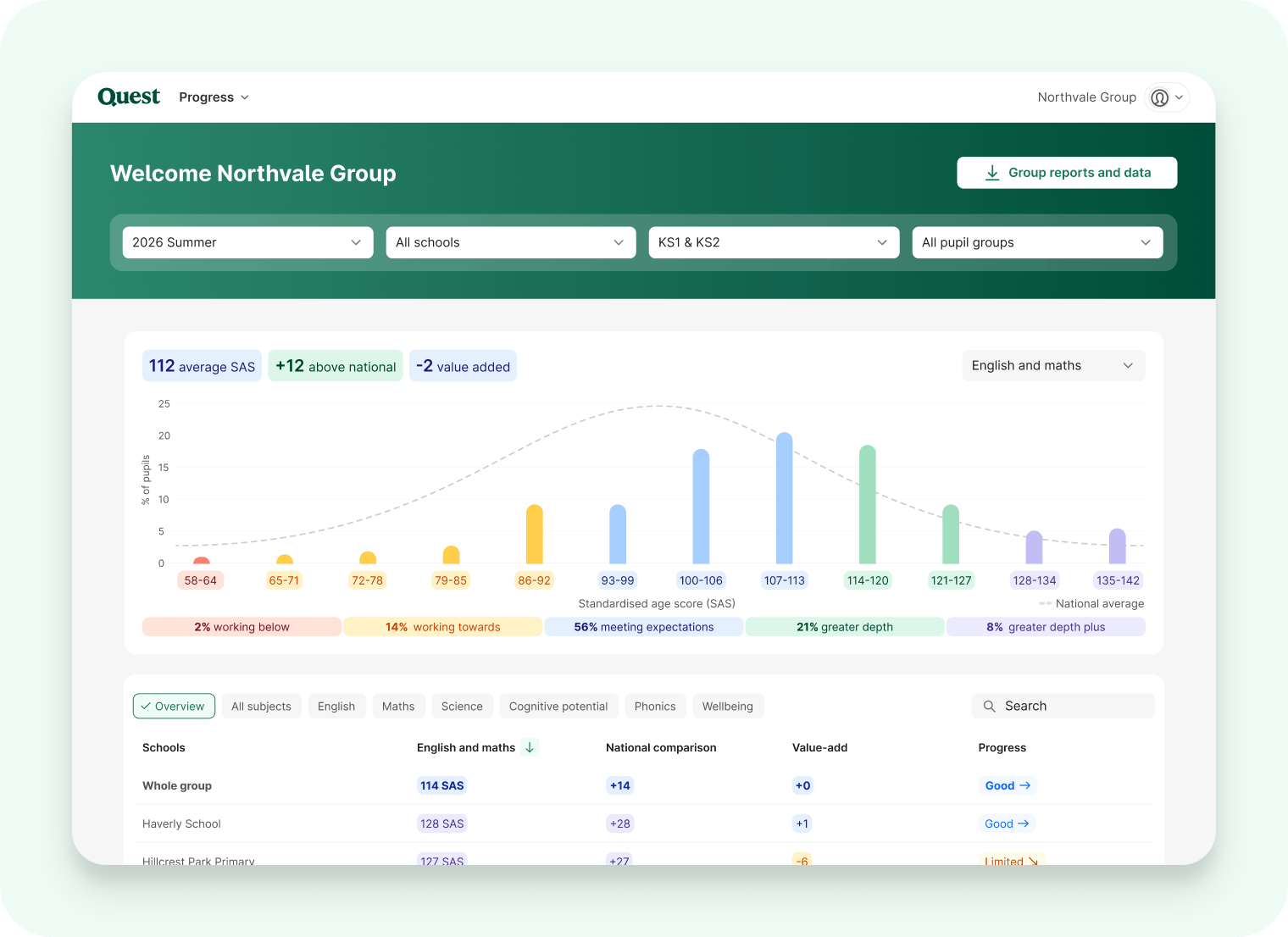Click the Value-add column header
This screenshot has height=937, width=1288.
click(819, 747)
